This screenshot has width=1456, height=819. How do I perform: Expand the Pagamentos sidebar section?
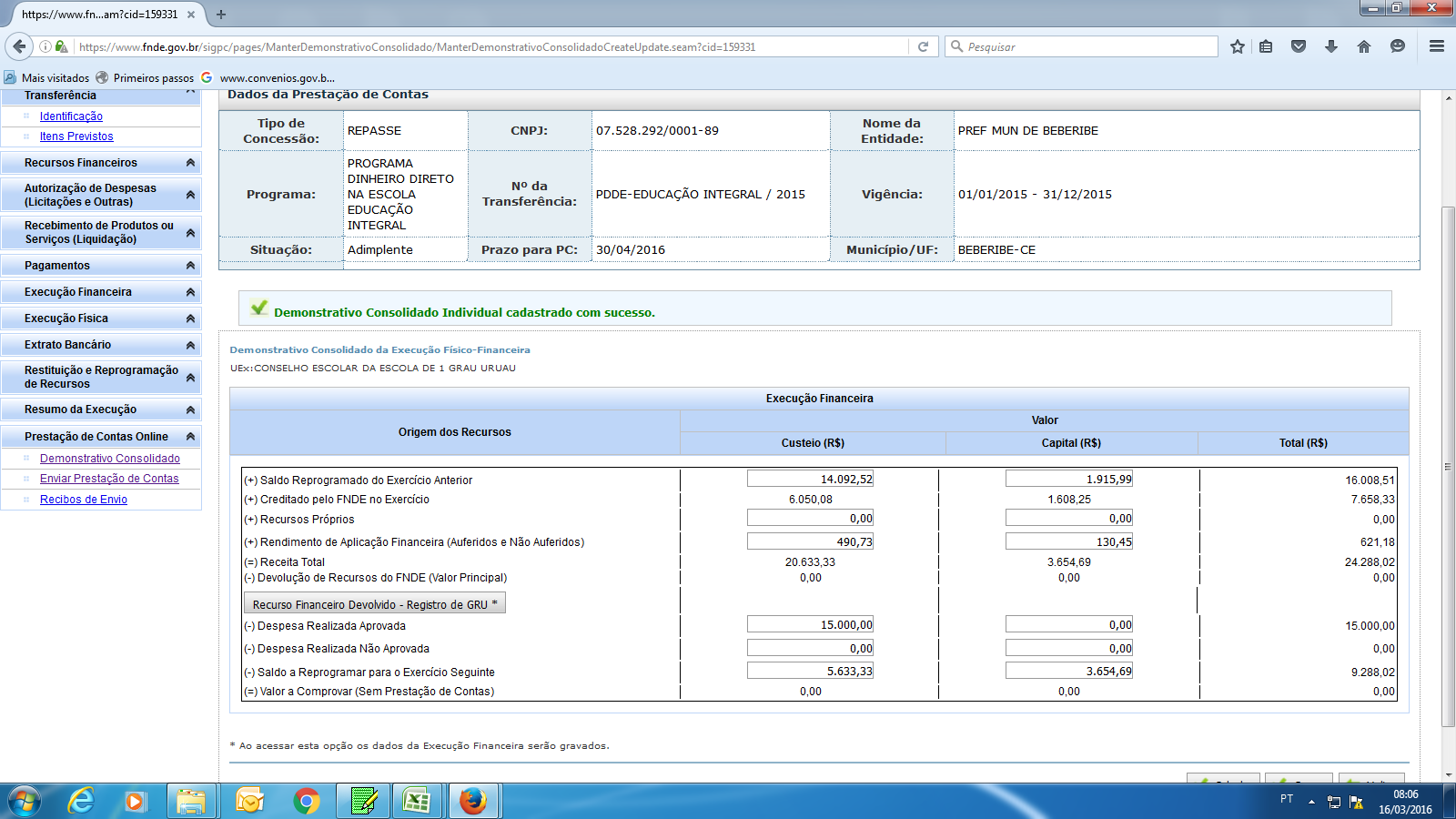pos(190,266)
